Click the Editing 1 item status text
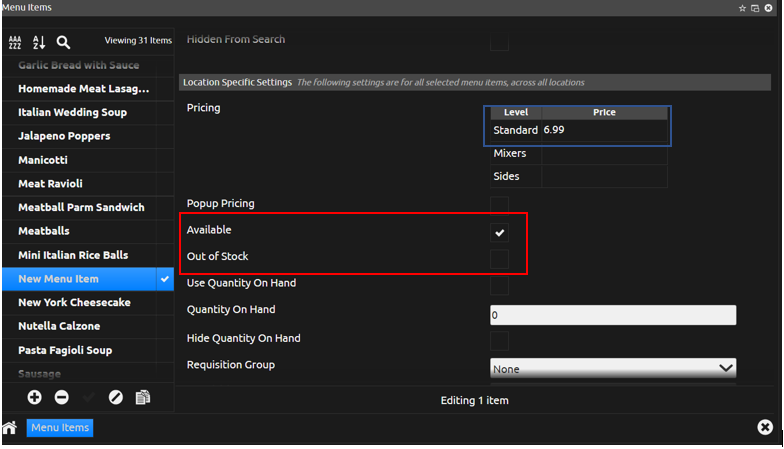The image size is (784, 449). (474, 400)
